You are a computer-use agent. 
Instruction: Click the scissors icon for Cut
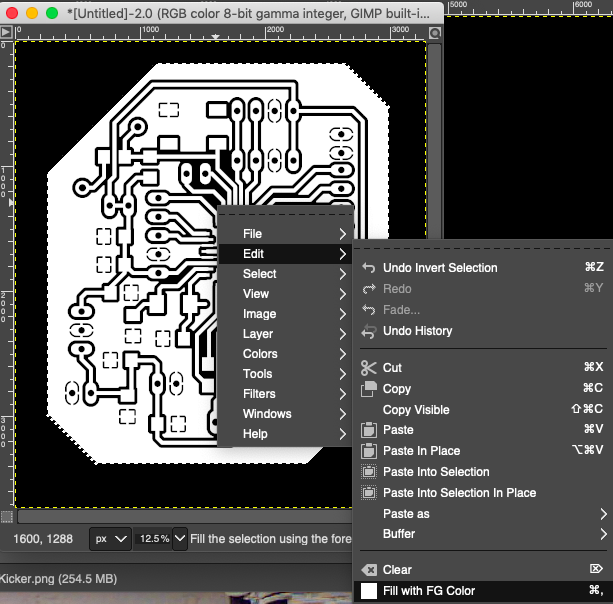(x=368, y=368)
